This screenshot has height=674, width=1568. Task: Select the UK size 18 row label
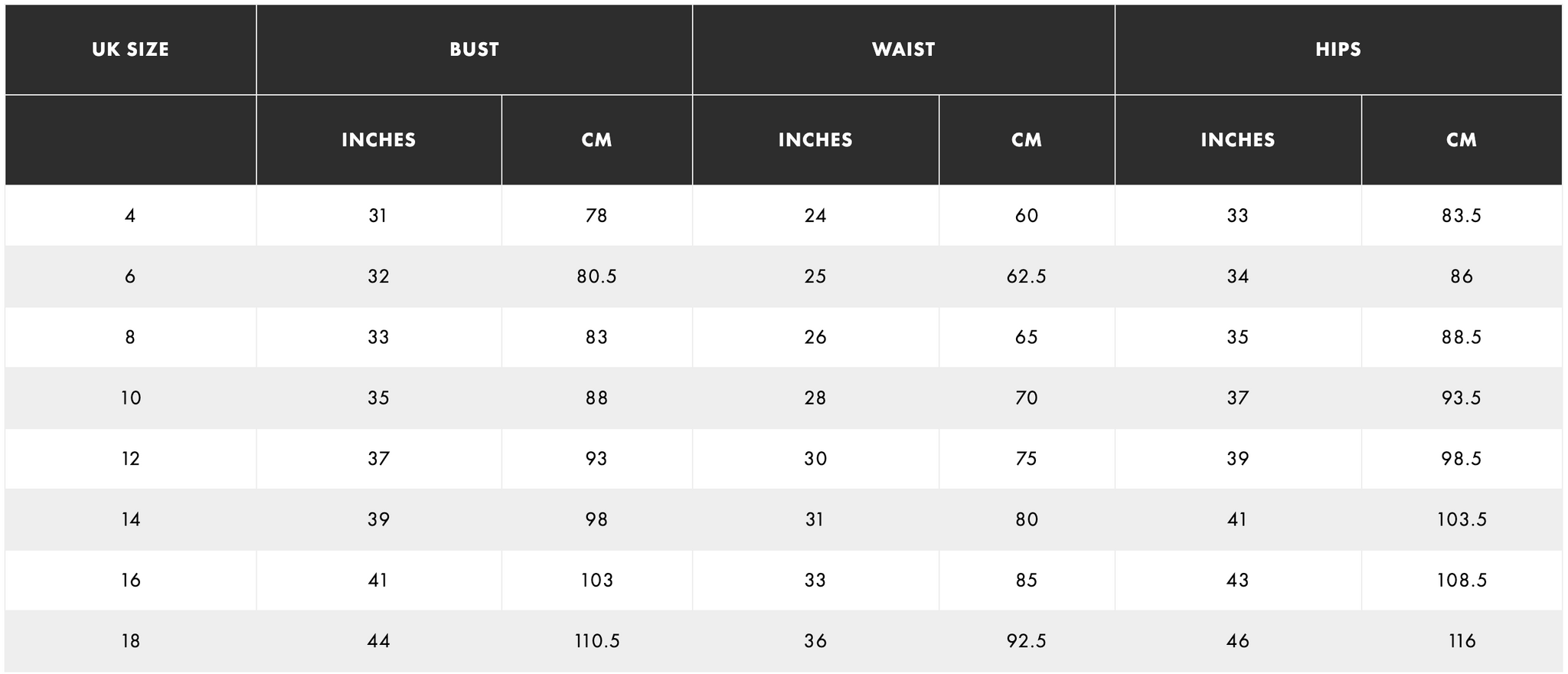pyautogui.click(x=130, y=641)
